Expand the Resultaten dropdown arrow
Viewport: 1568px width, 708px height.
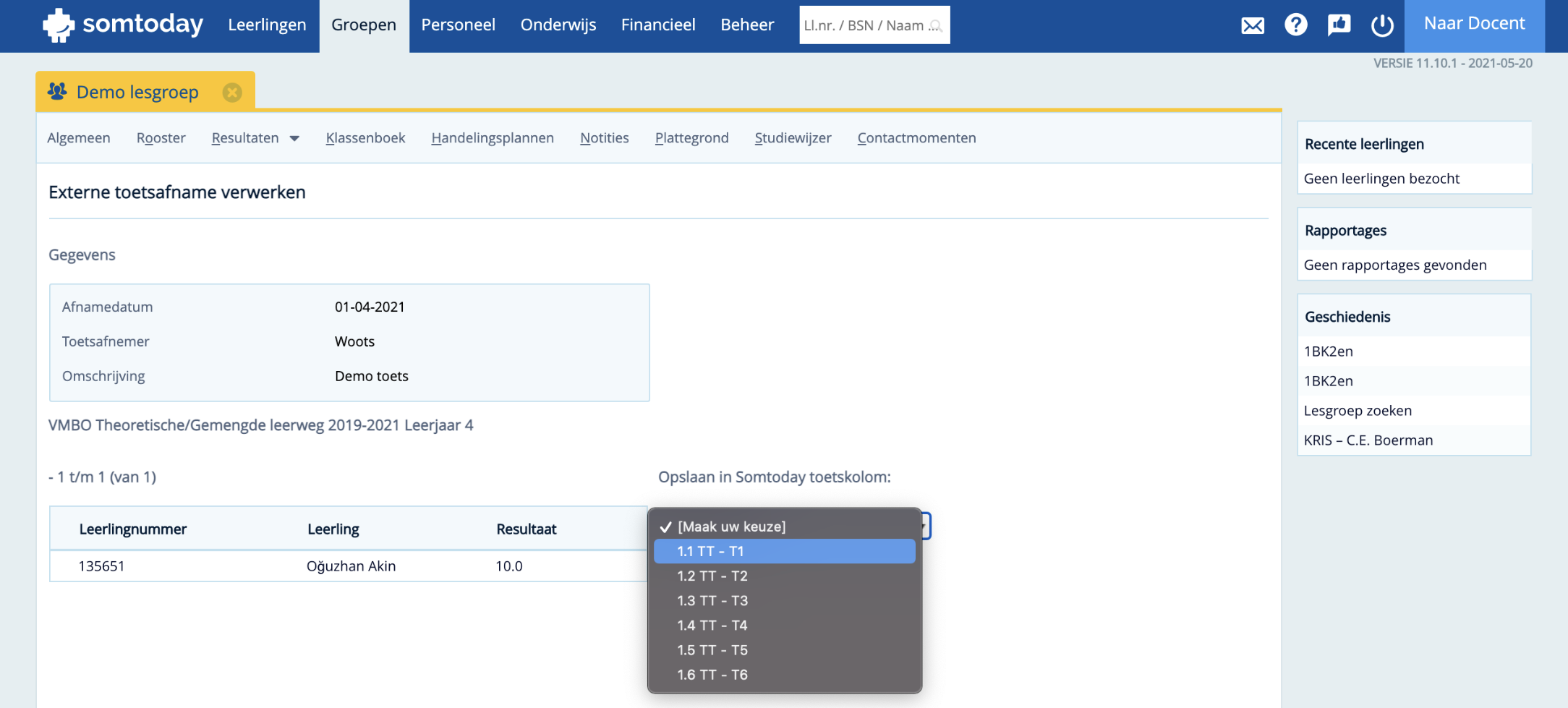294,138
